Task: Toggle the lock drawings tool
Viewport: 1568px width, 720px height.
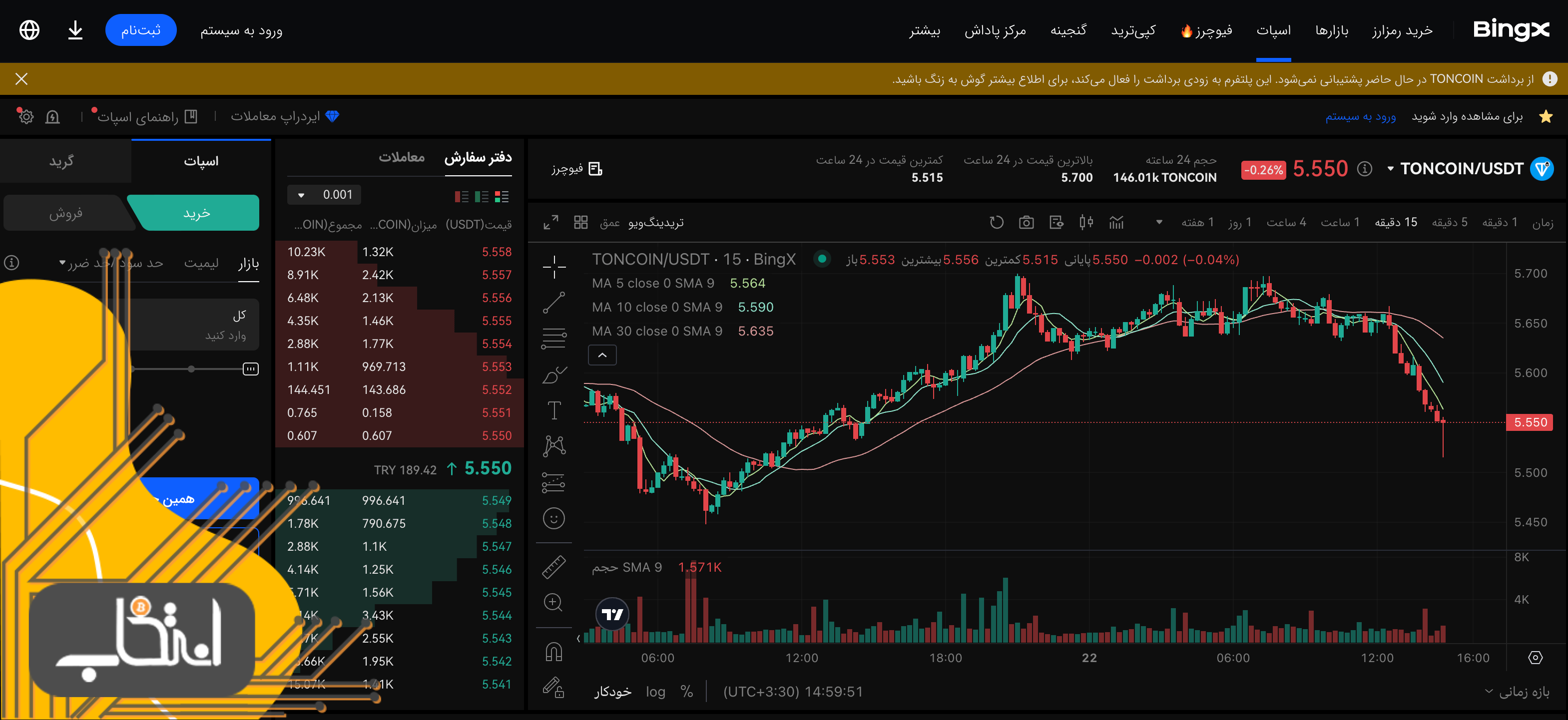Action: pos(554,688)
